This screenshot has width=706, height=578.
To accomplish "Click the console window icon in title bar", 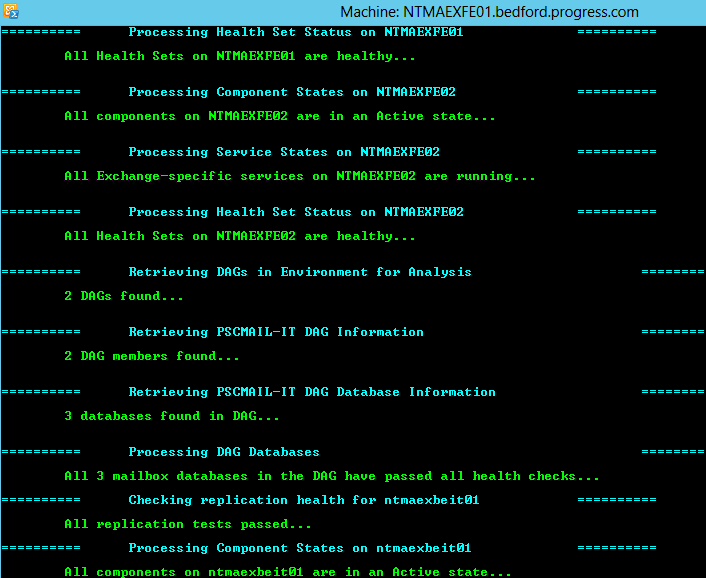I will point(10,12).
